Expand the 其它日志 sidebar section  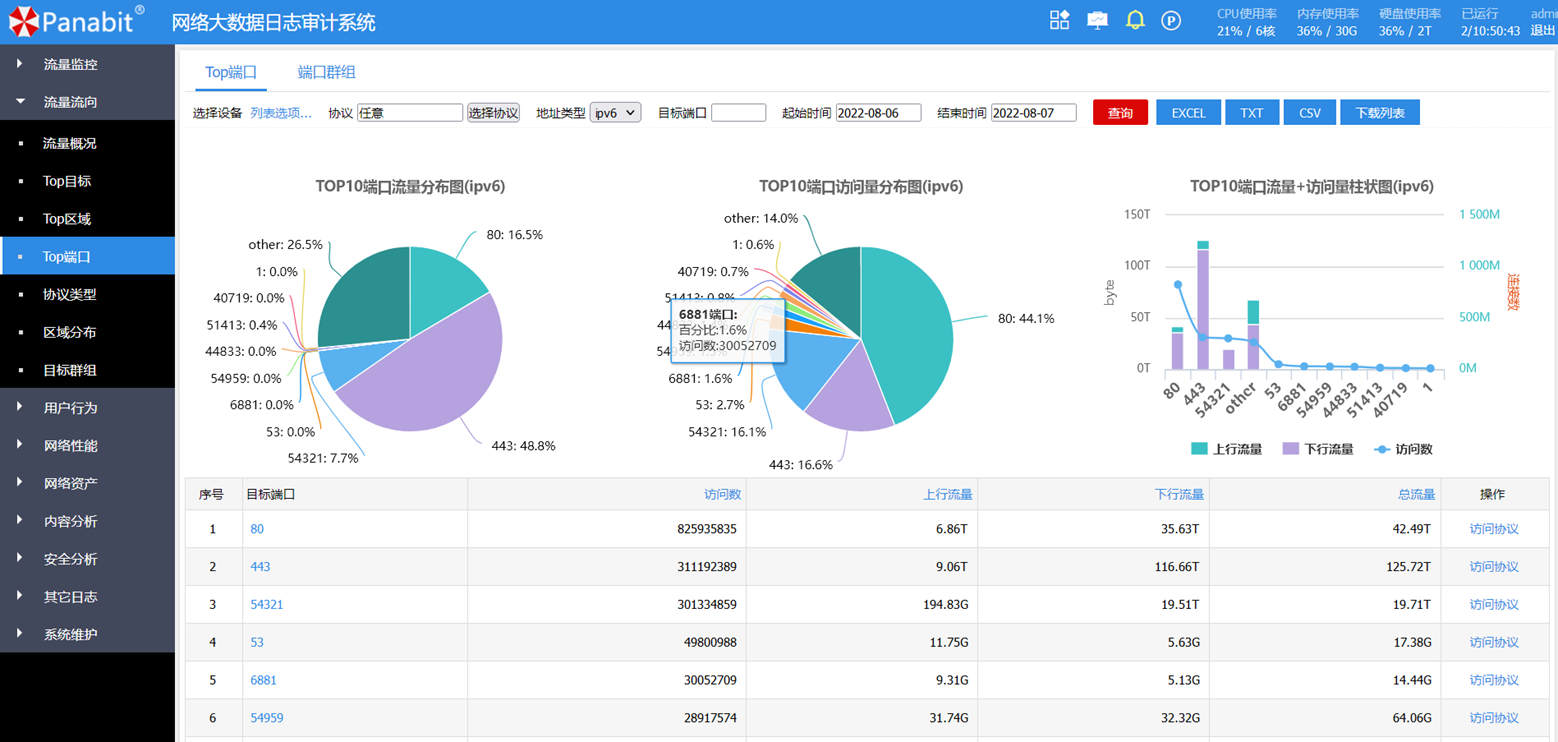87,597
